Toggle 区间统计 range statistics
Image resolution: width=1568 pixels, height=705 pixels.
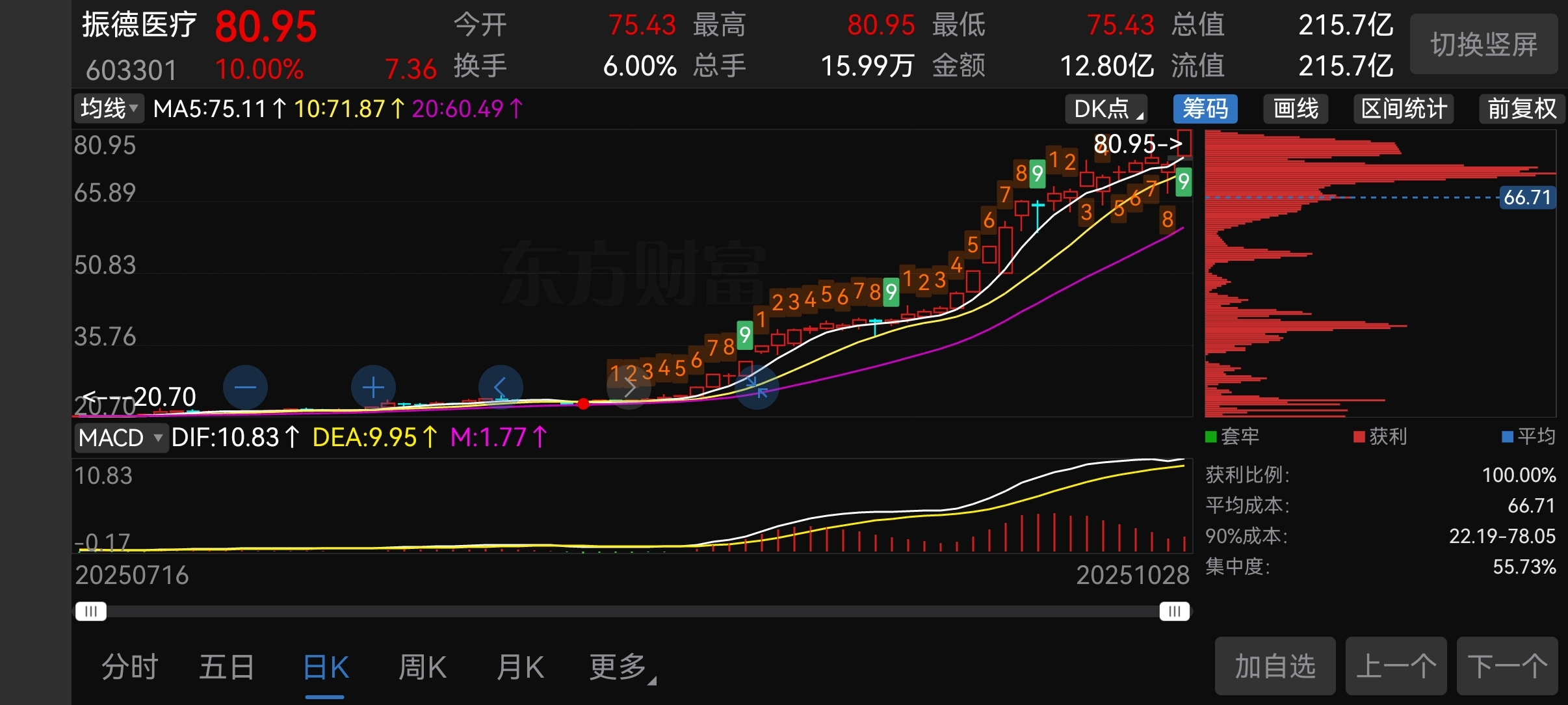[1404, 109]
